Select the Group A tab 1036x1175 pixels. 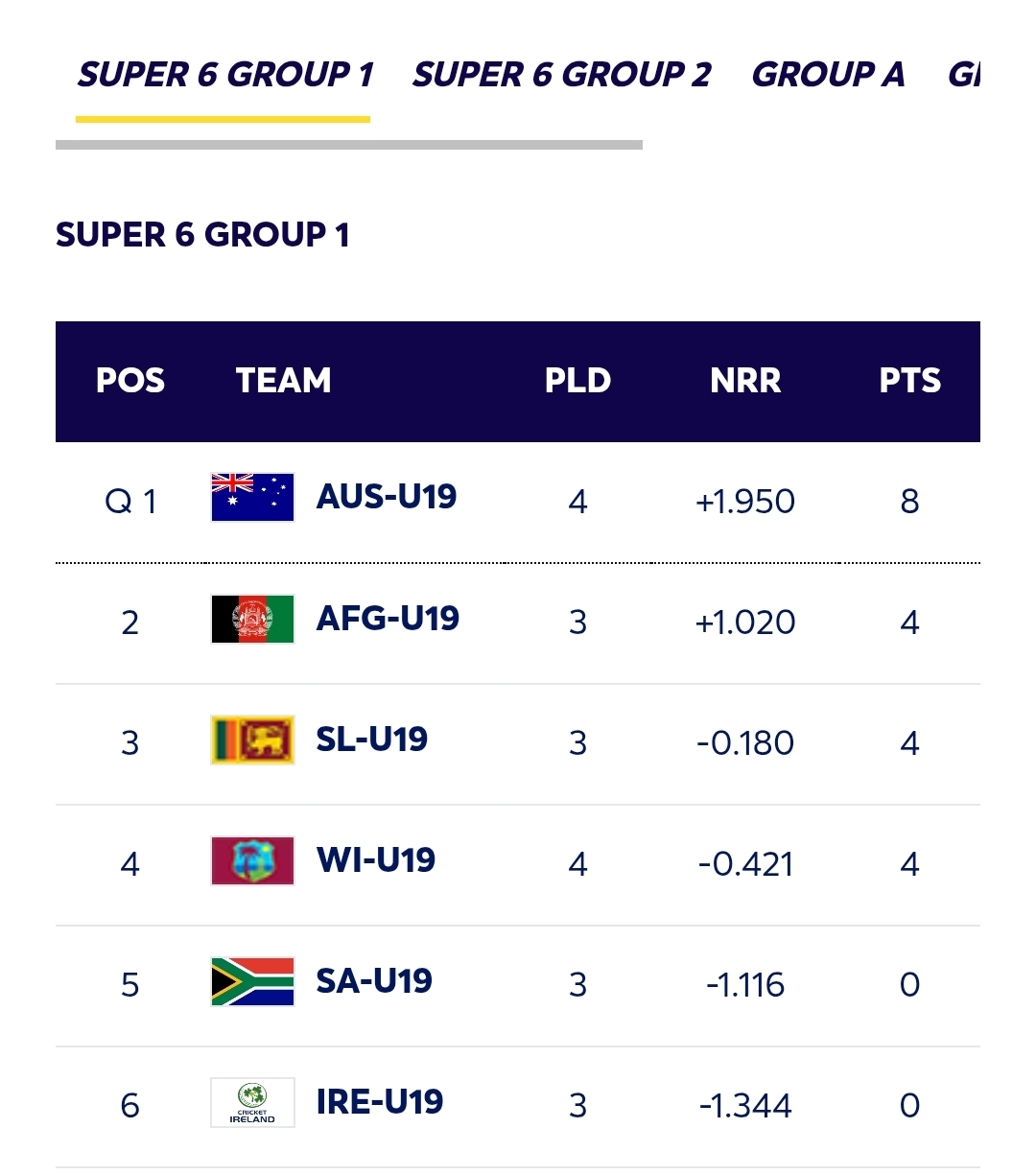click(x=828, y=75)
